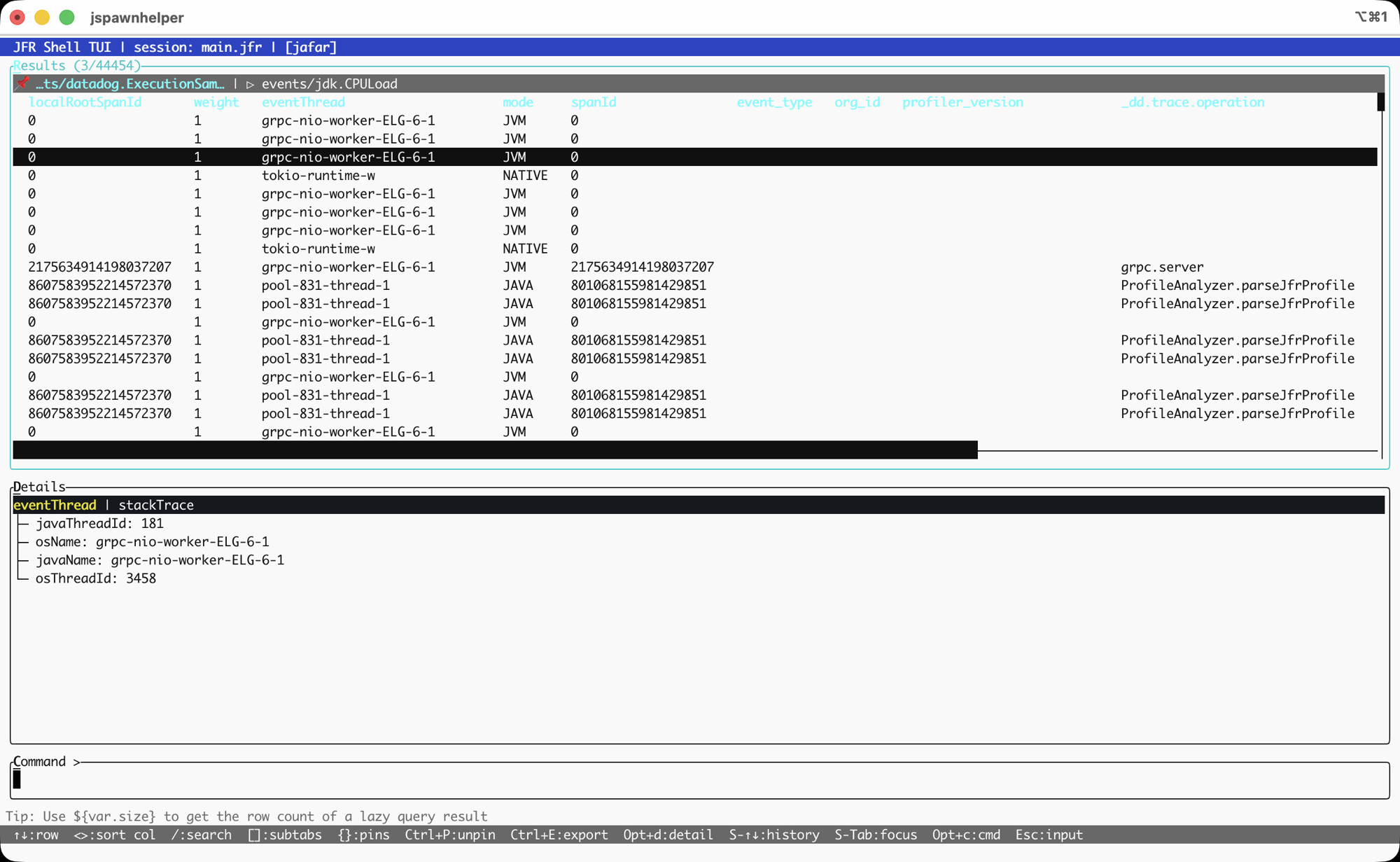Sort by the weight column header
The width and height of the screenshot is (1400, 862).
(216, 102)
